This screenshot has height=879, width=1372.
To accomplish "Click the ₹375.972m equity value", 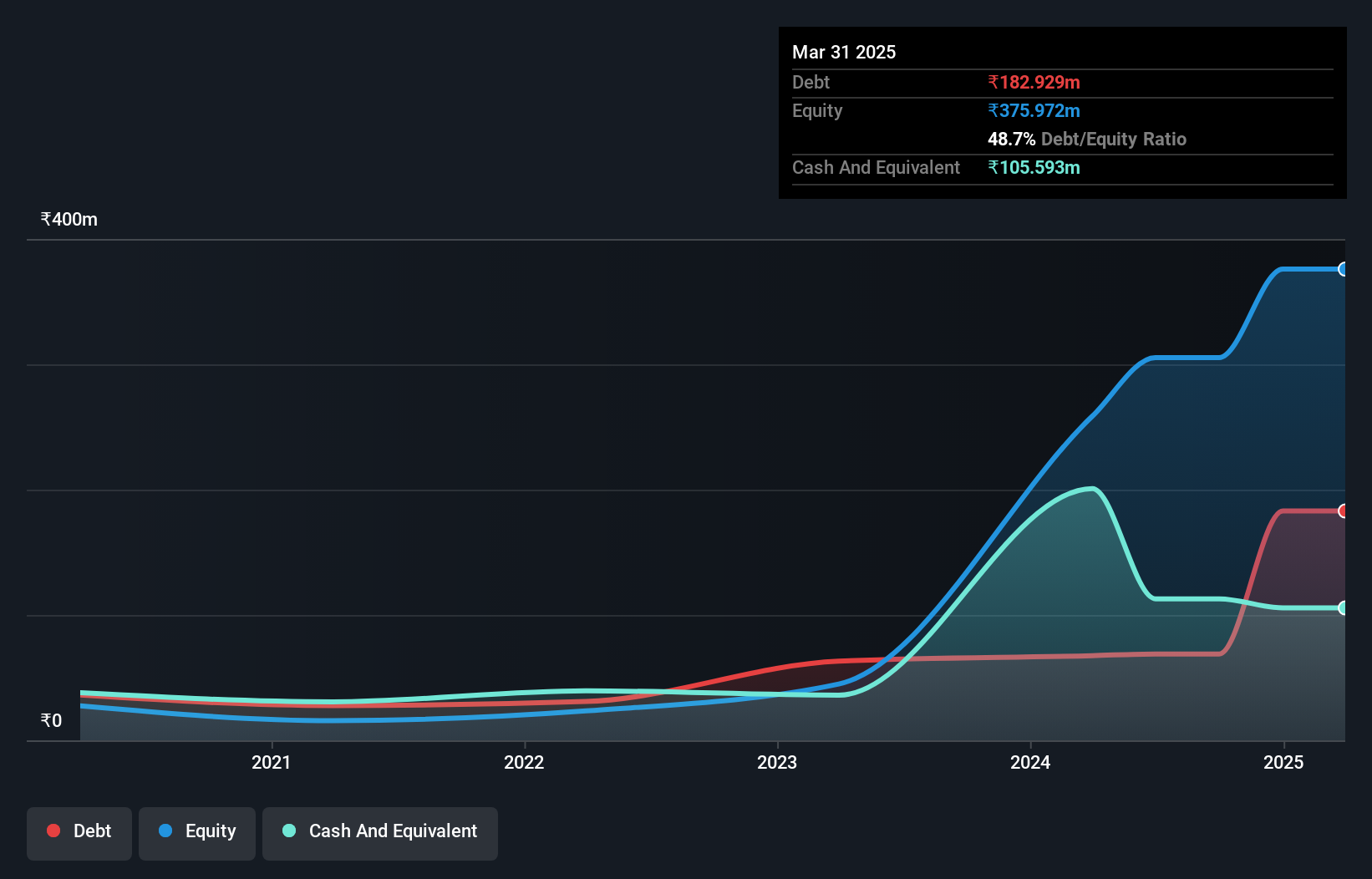I will 1034,110.
